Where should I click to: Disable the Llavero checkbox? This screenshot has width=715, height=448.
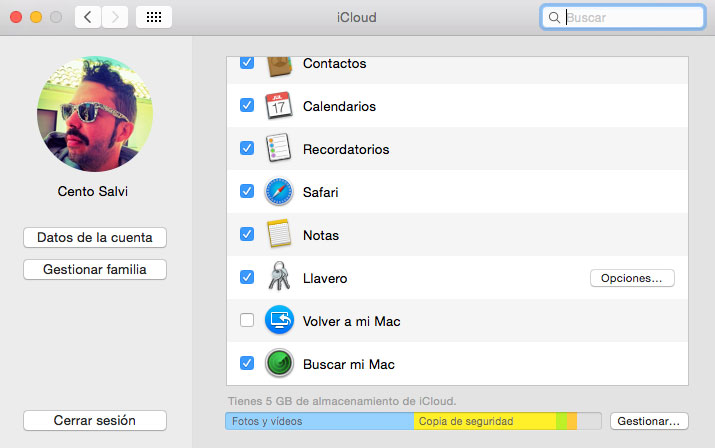(x=247, y=277)
